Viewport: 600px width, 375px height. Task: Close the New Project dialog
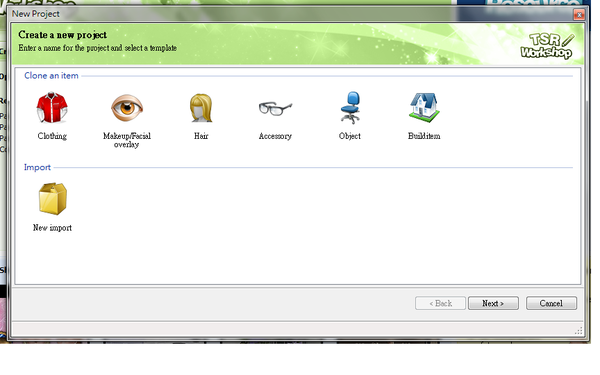(579, 15)
